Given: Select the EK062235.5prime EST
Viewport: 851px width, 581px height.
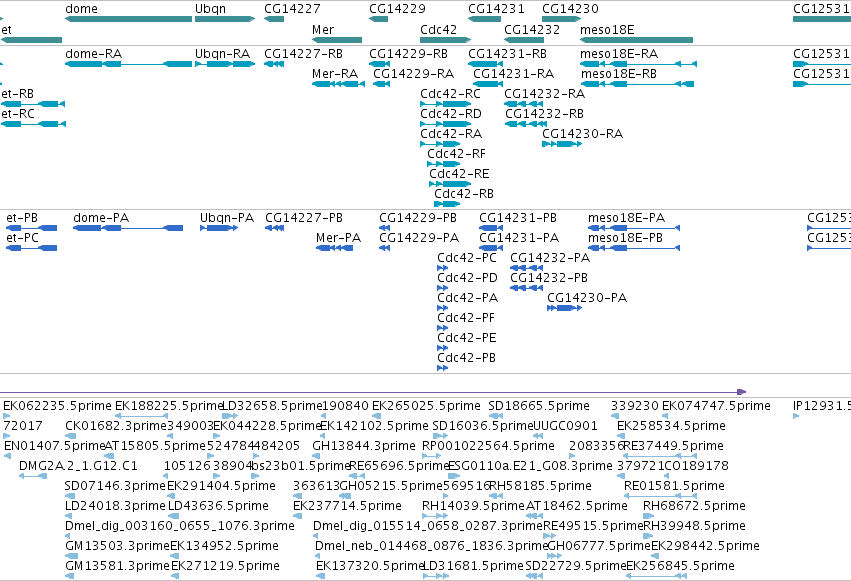Looking at the screenshot, I should tap(7, 416).
